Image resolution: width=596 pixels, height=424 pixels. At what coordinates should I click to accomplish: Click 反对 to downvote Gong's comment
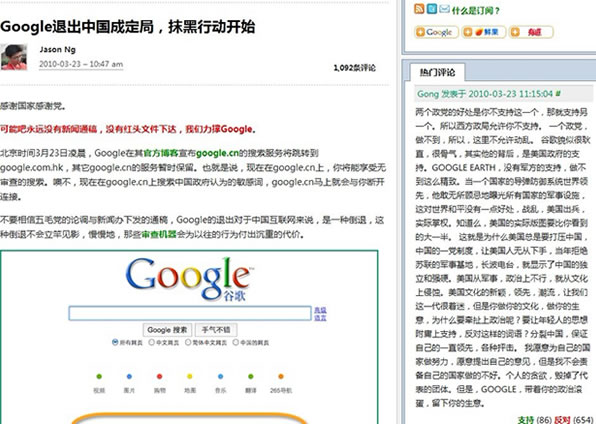(x=563, y=420)
